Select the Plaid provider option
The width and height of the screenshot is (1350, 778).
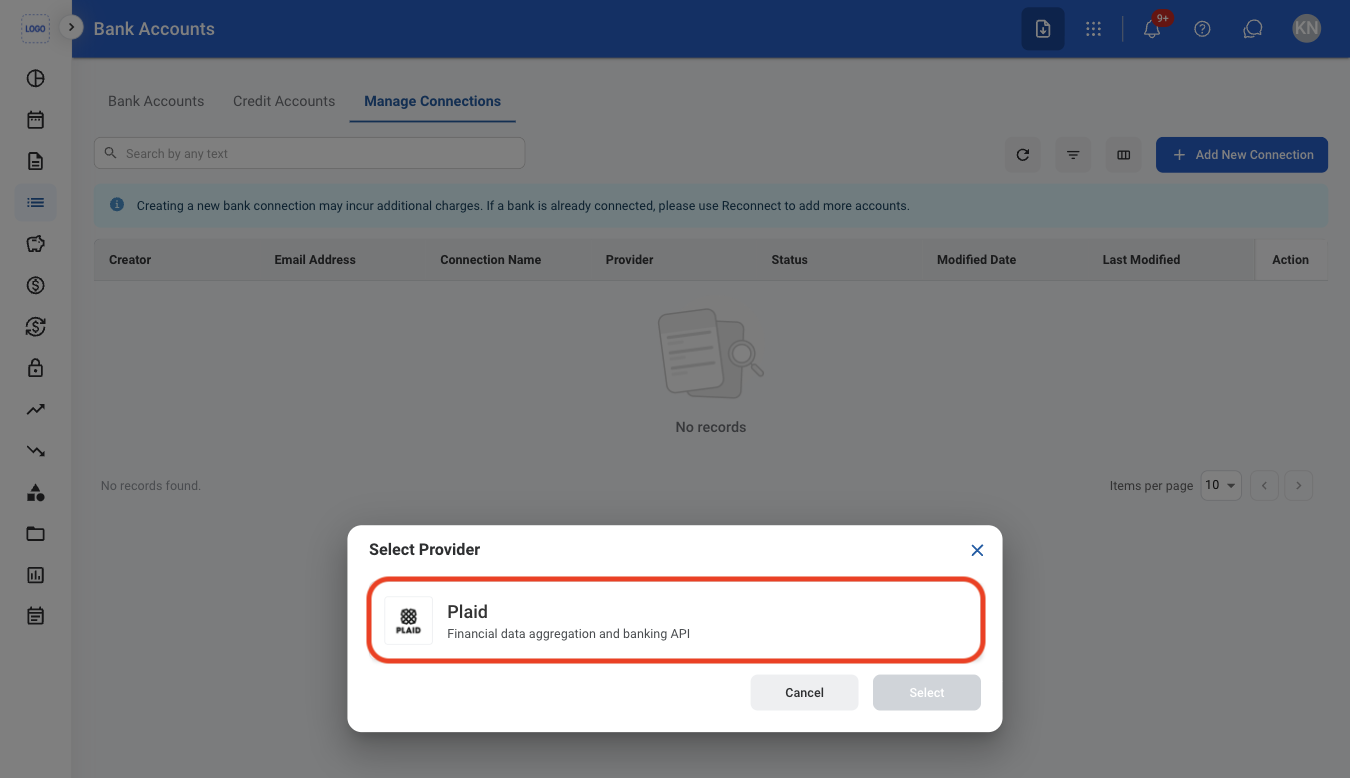tap(677, 620)
